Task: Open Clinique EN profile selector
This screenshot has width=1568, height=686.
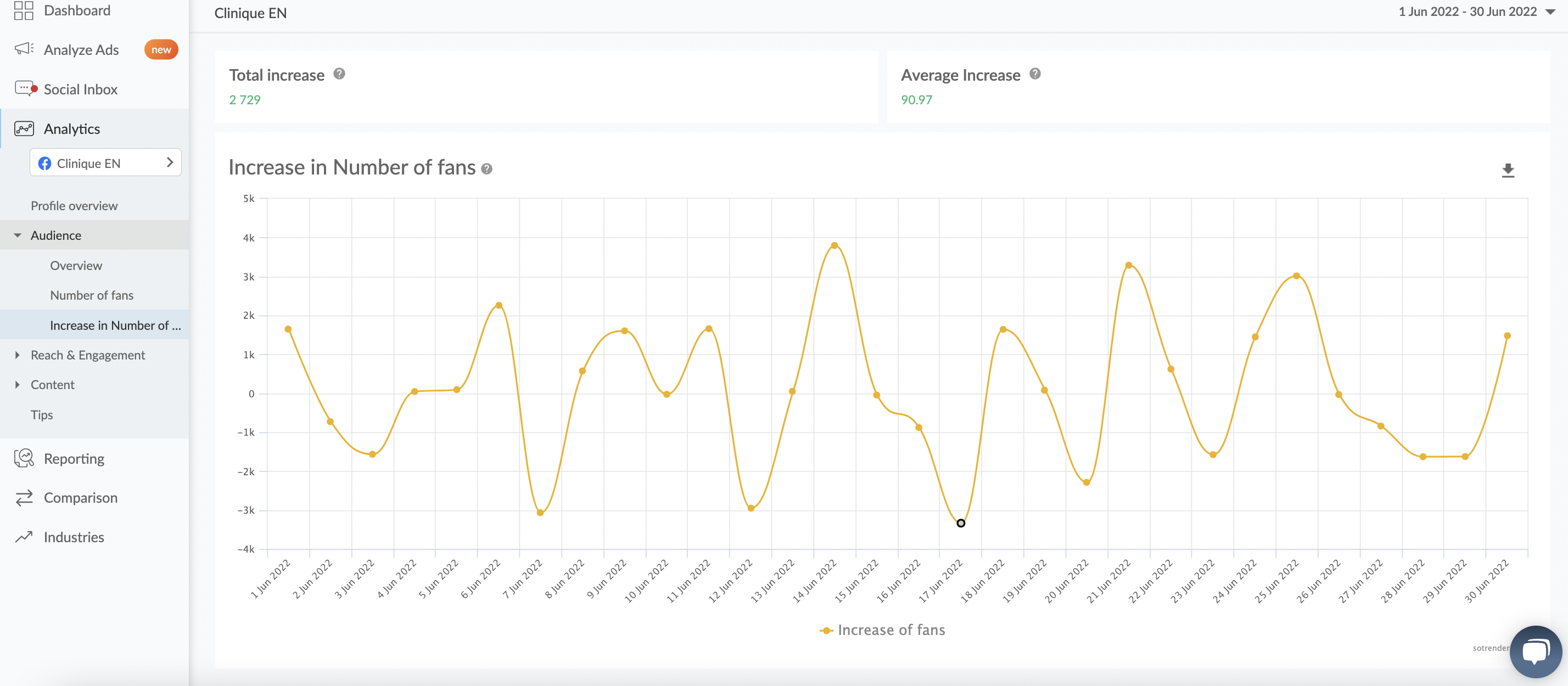Action: point(105,163)
